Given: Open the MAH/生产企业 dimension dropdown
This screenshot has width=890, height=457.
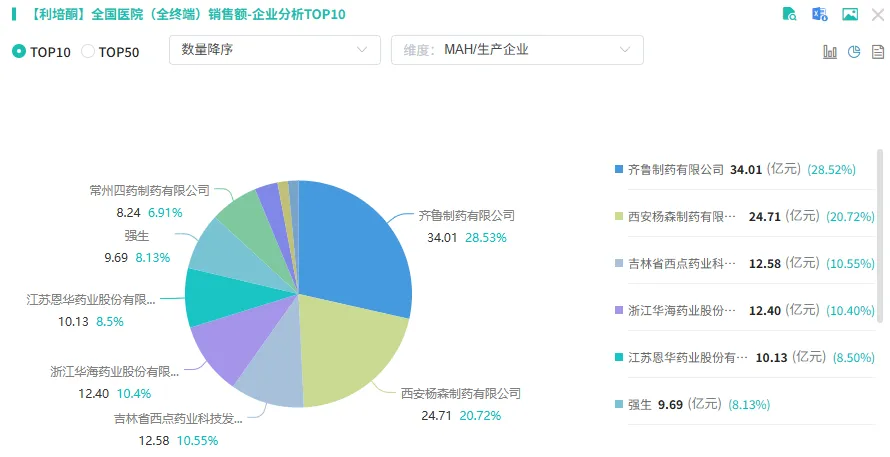Looking at the screenshot, I should (517, 50).
